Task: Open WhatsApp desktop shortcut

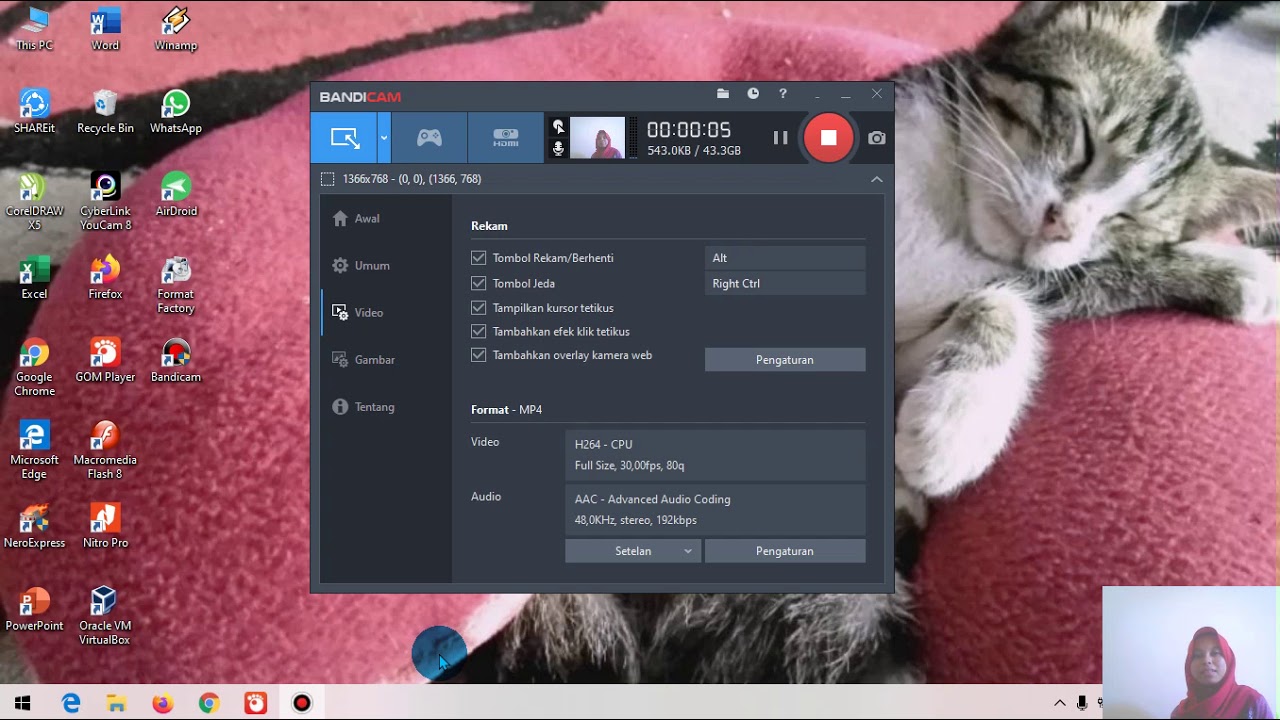Action: click(176, 112)
